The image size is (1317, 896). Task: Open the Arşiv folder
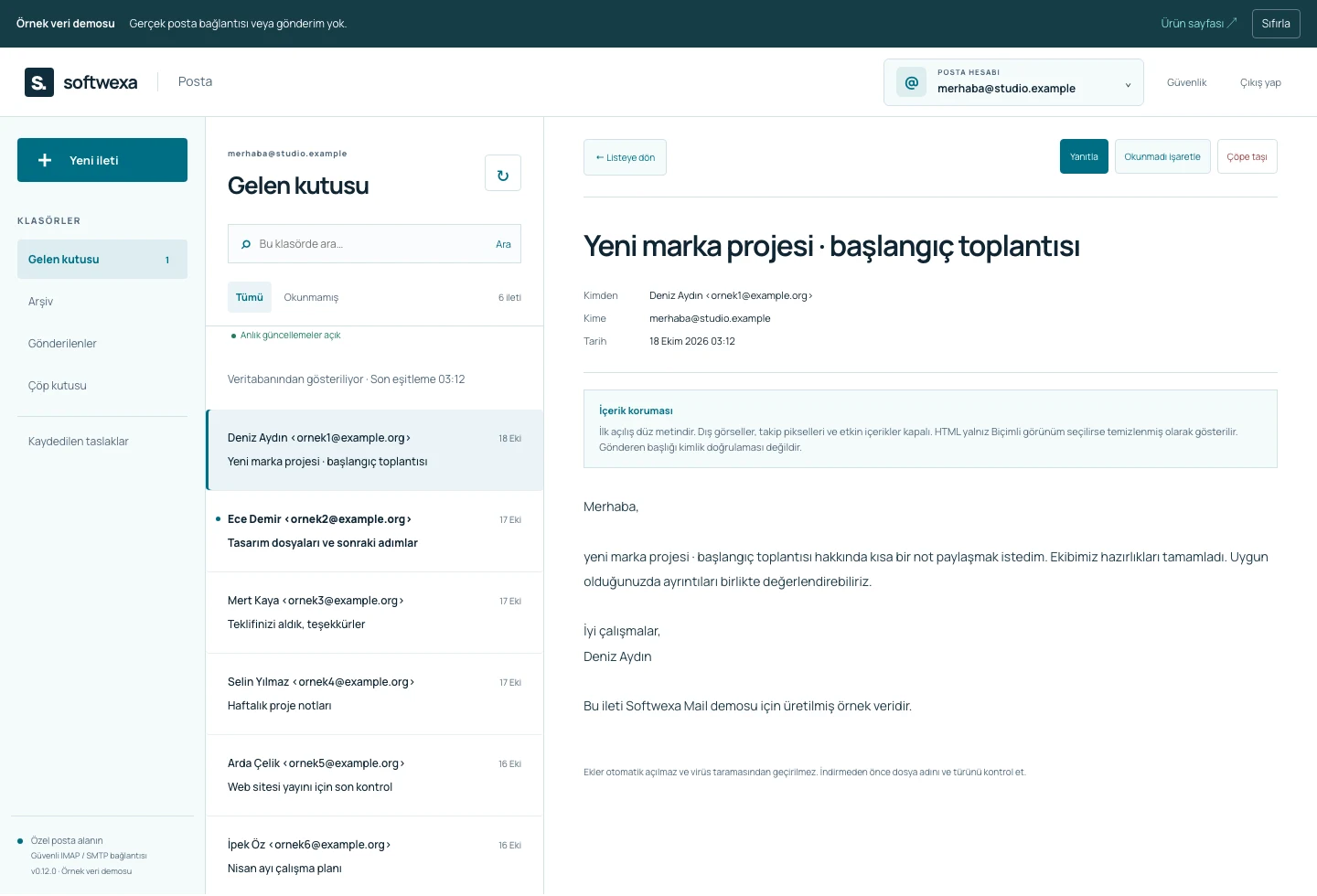click(x=102, y=302)
